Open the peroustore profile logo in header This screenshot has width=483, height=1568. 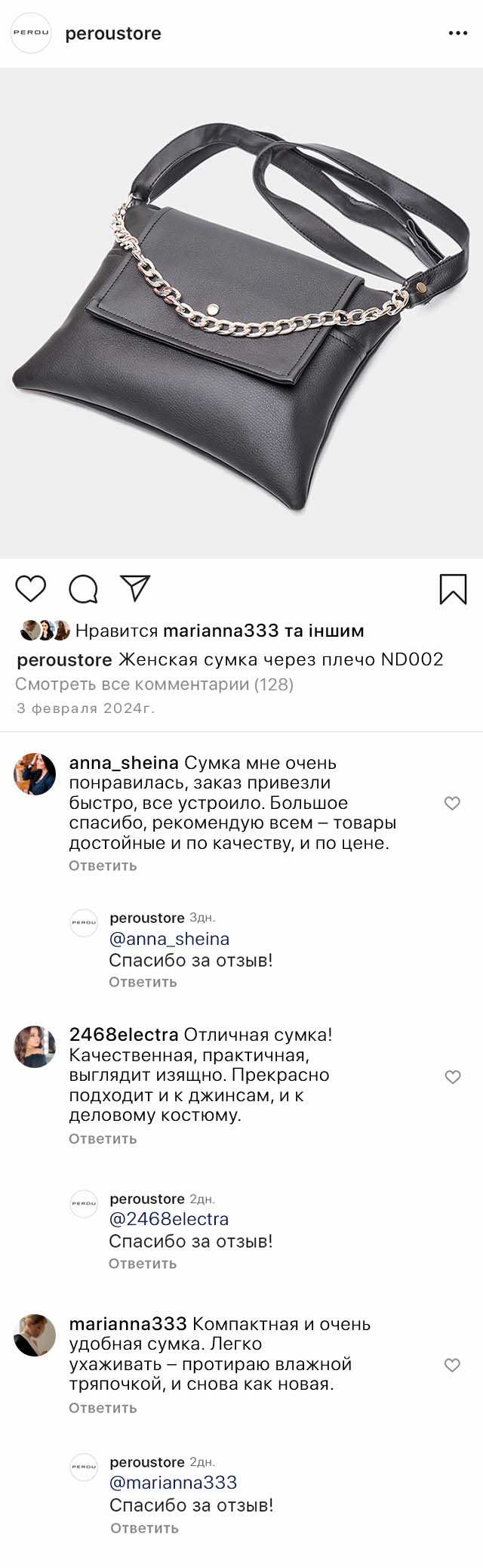coord(31,33)
